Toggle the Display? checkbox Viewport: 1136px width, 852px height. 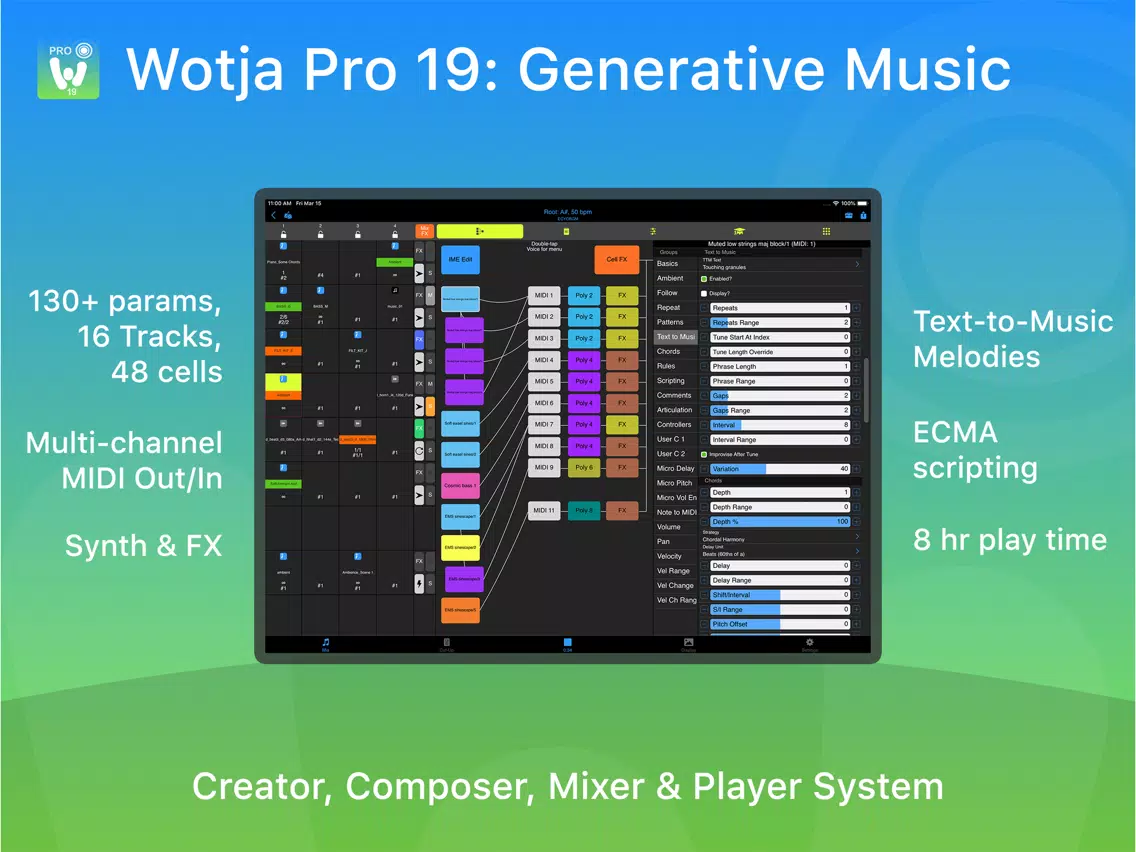pos(703,293)
